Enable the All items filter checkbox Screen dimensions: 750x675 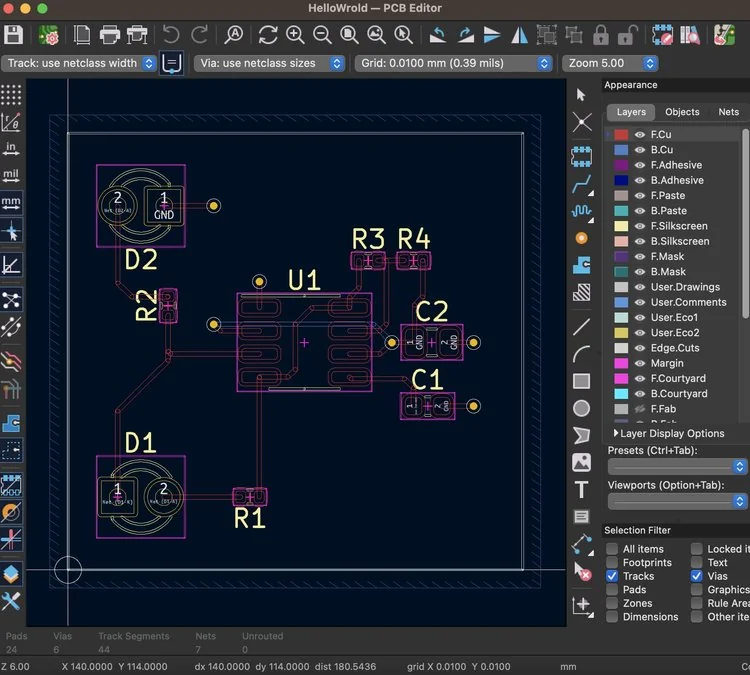(612, 549)
